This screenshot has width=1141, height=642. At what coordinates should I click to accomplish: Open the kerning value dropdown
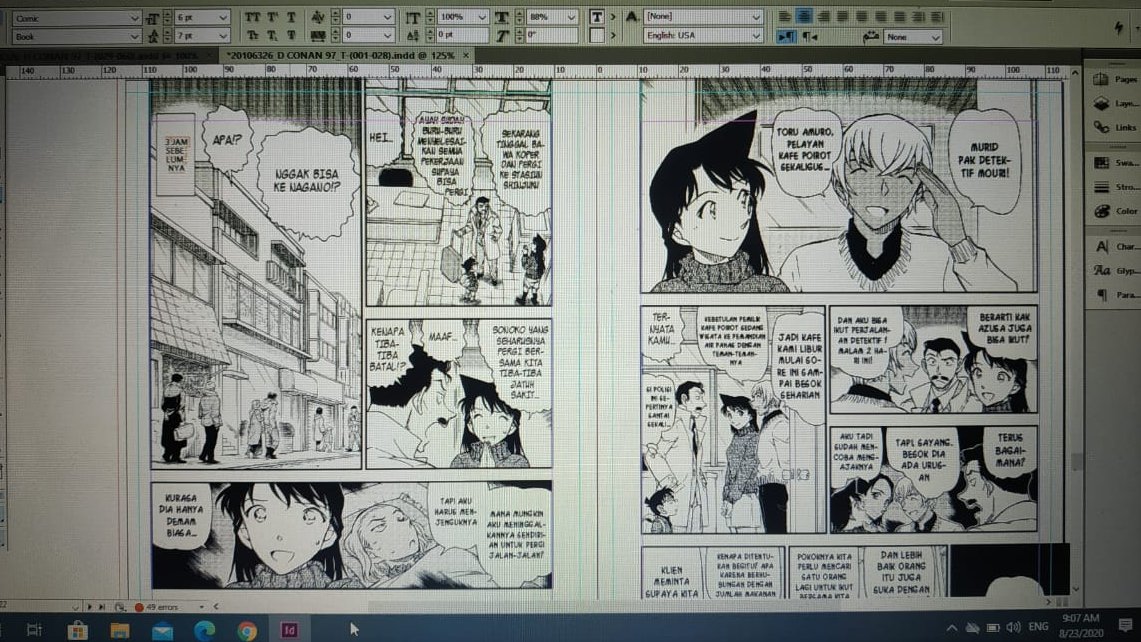click(368, 17)
